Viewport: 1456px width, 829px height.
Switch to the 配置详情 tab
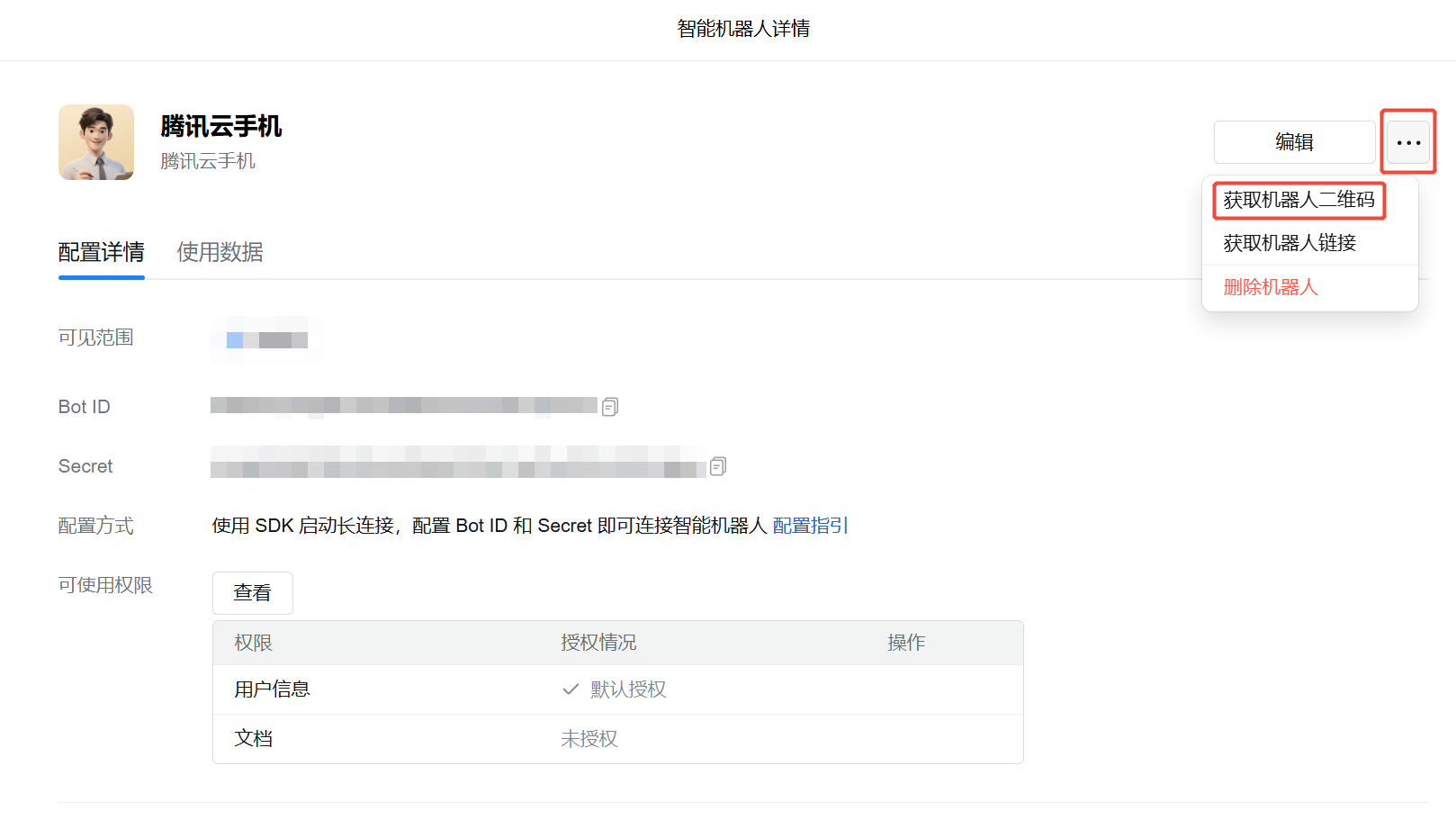(x=102, y=252)
